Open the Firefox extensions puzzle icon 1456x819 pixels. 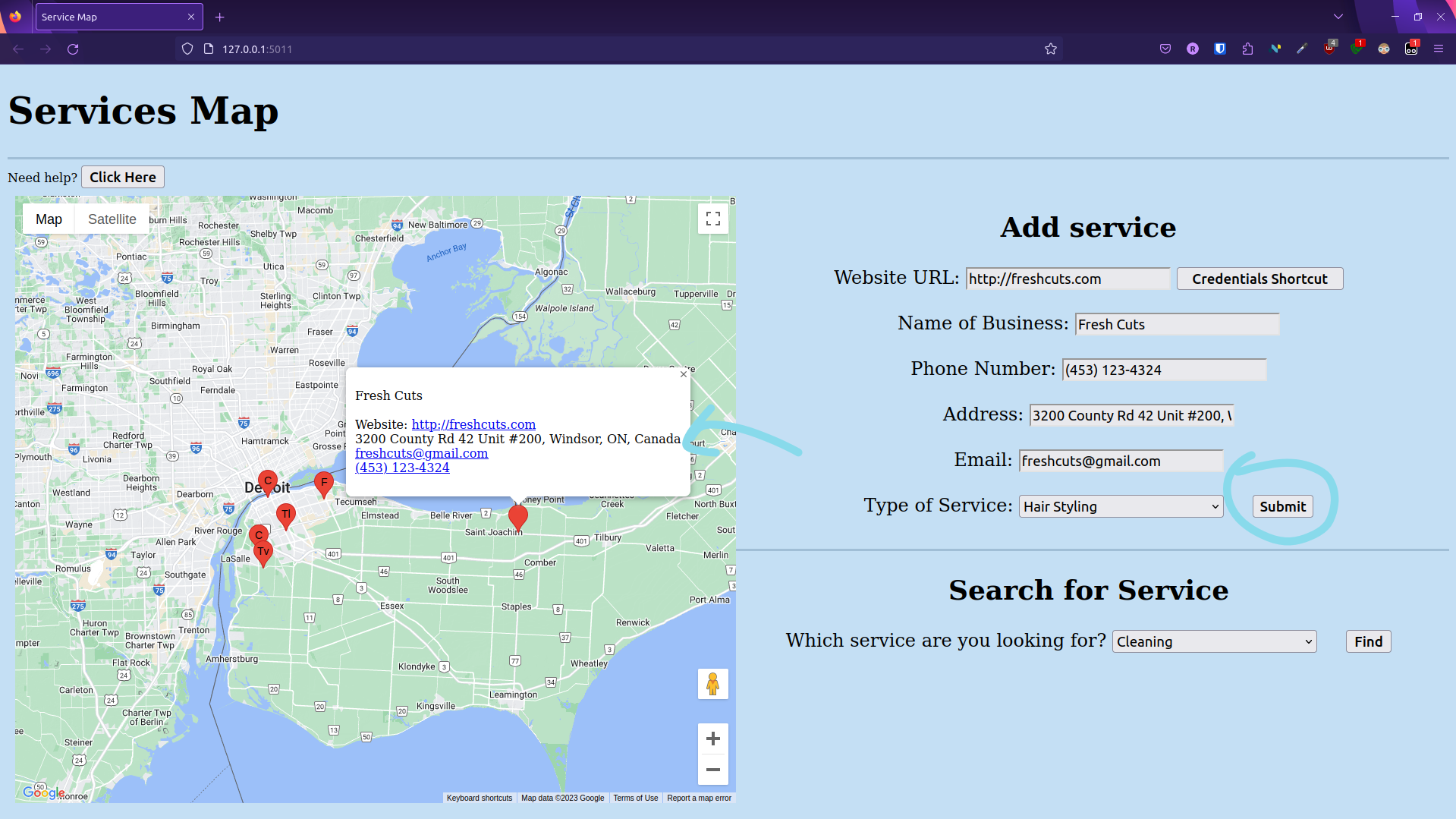1247,49
